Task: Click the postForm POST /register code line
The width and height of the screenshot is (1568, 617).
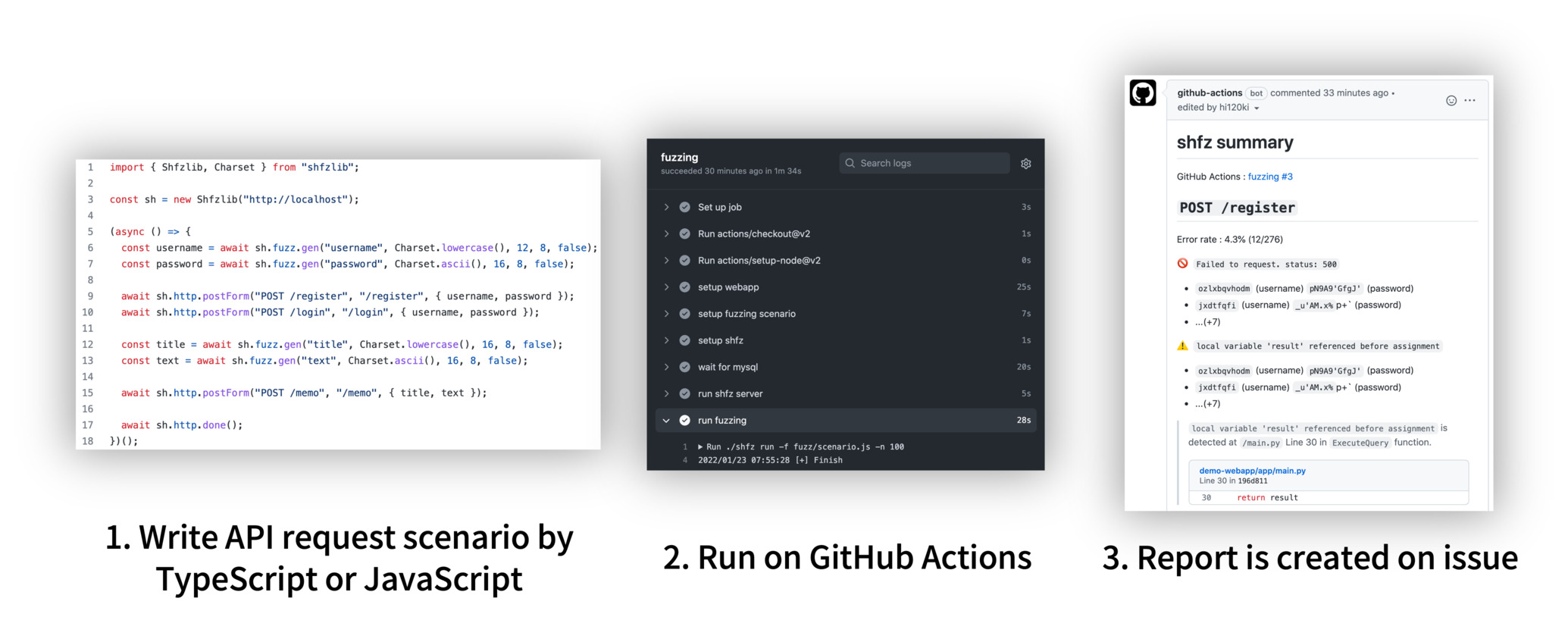Action: coord(348,296)
